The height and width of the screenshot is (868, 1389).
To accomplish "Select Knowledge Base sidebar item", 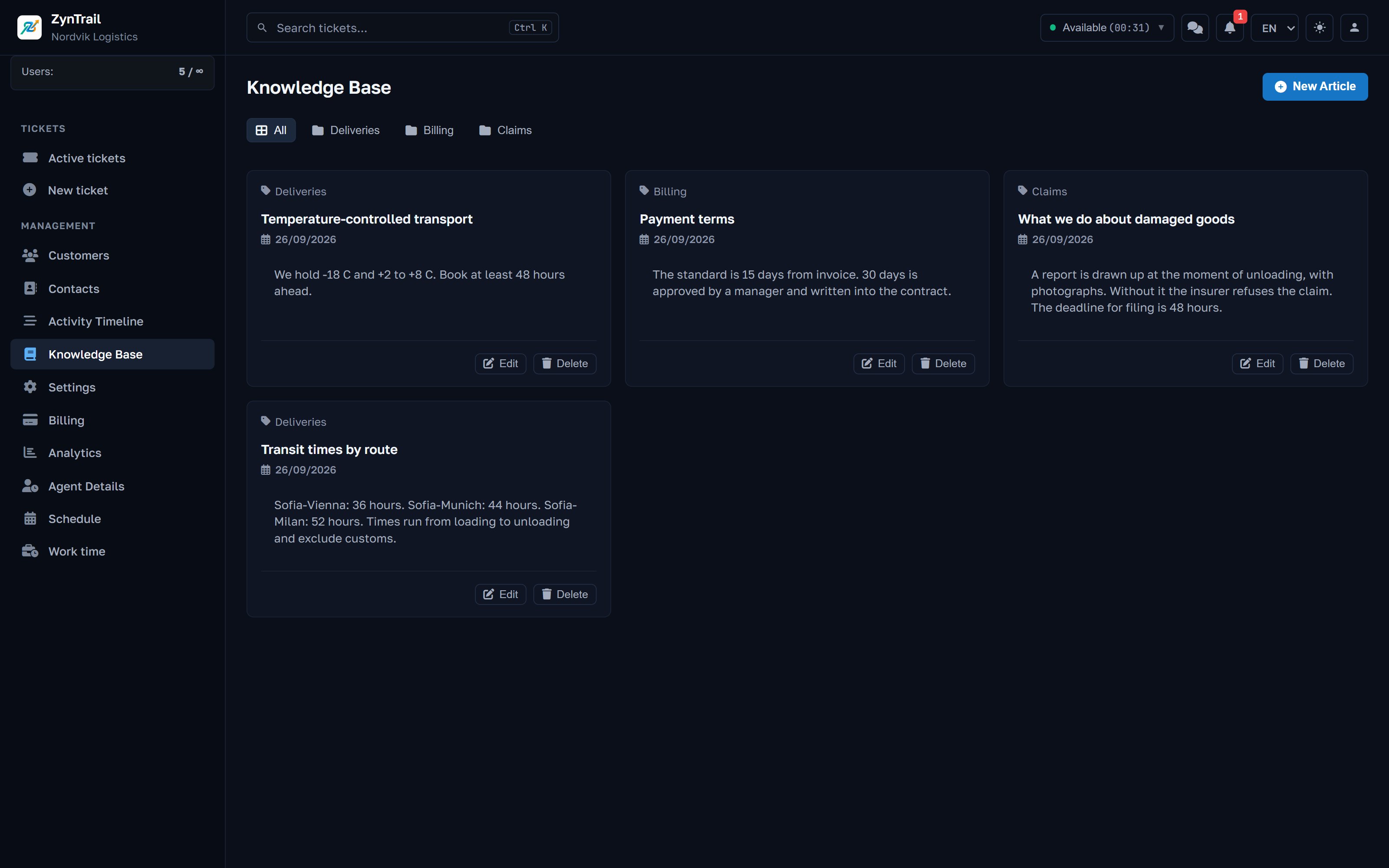I will tap(112, 354).
